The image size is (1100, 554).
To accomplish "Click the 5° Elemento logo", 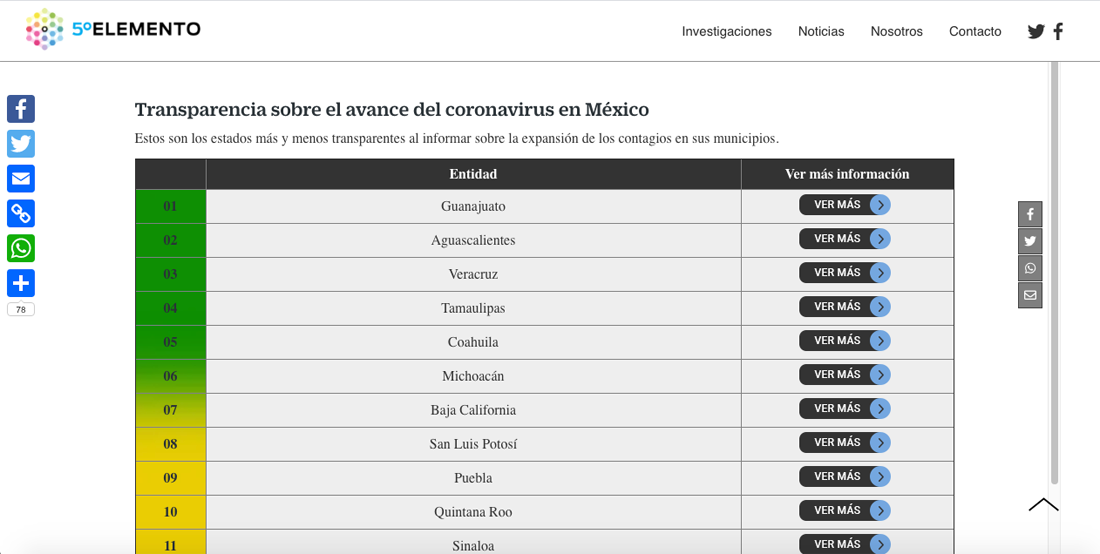I will (113, 30).
